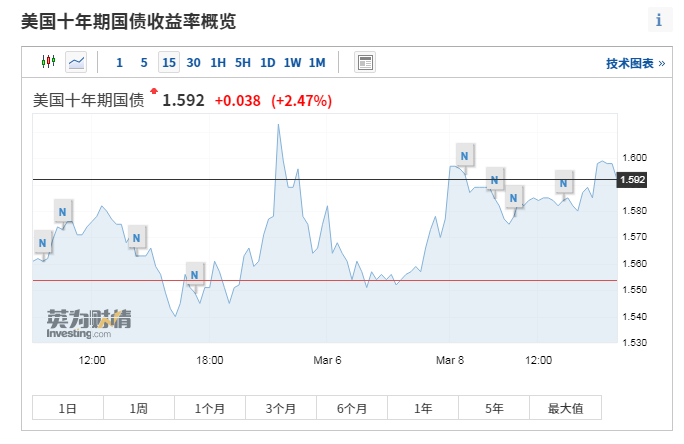Switch to area line chart type

pyautogui.click(x=76, y=62)
